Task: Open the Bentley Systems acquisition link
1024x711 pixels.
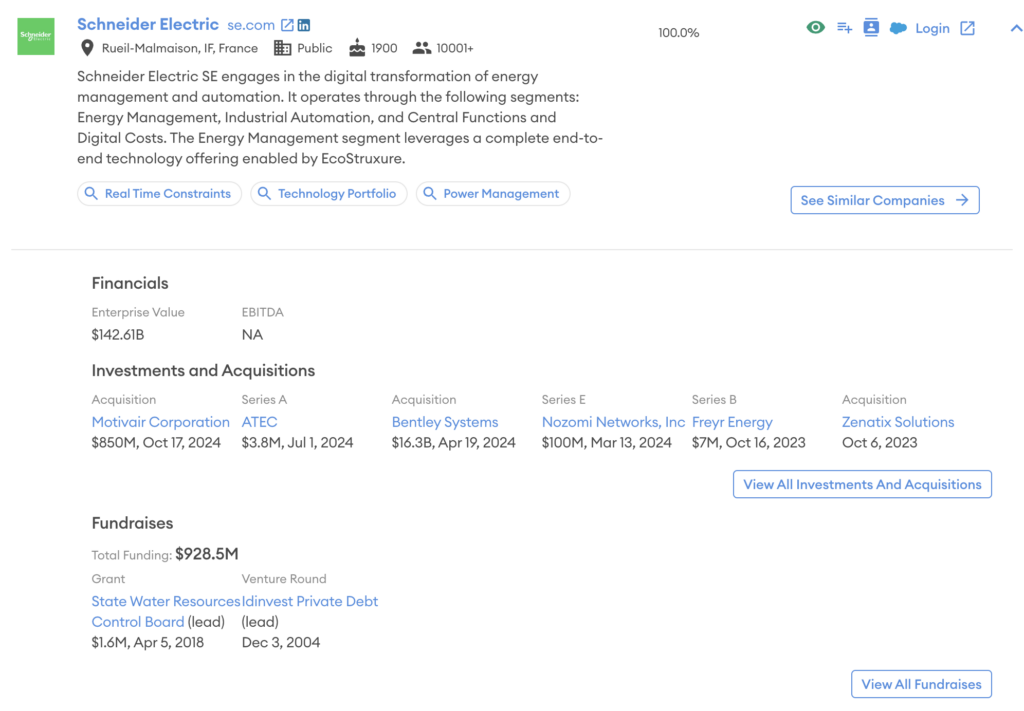Action: [x=445, y=422]
